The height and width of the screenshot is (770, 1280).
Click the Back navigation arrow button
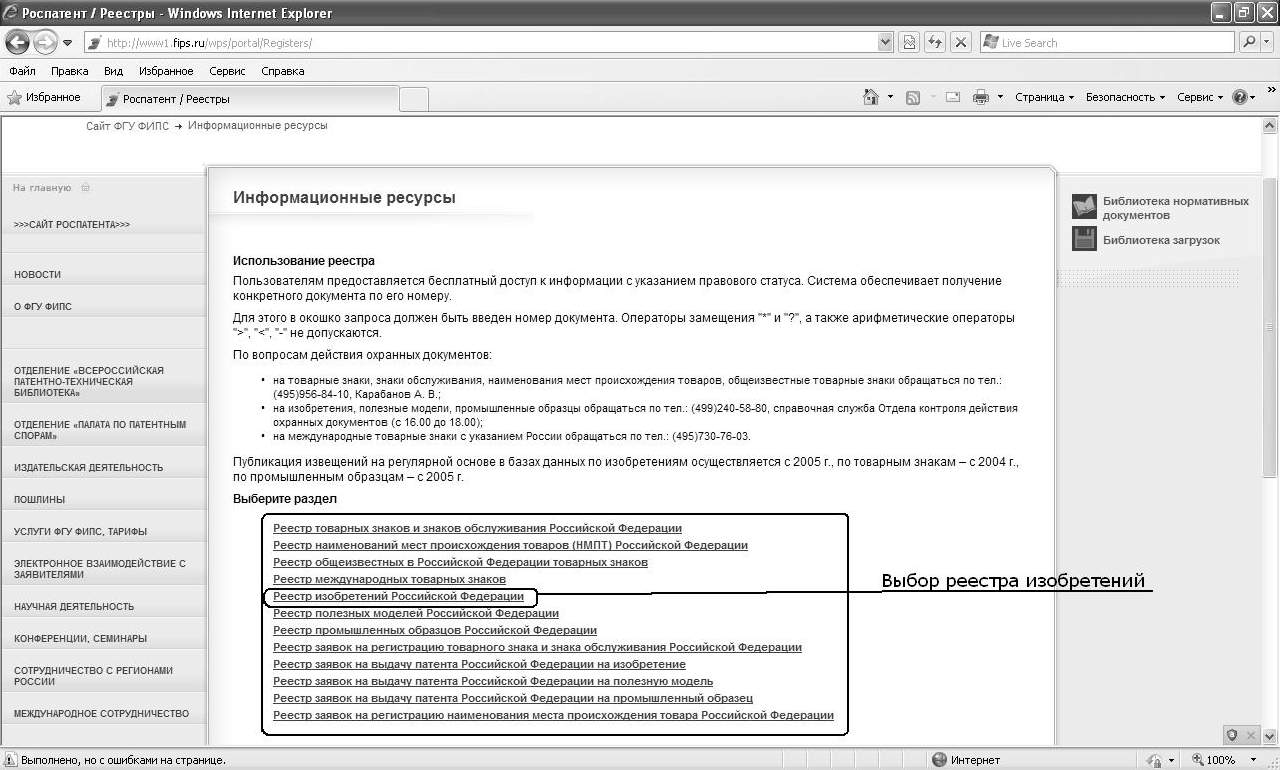pos(17,42)
